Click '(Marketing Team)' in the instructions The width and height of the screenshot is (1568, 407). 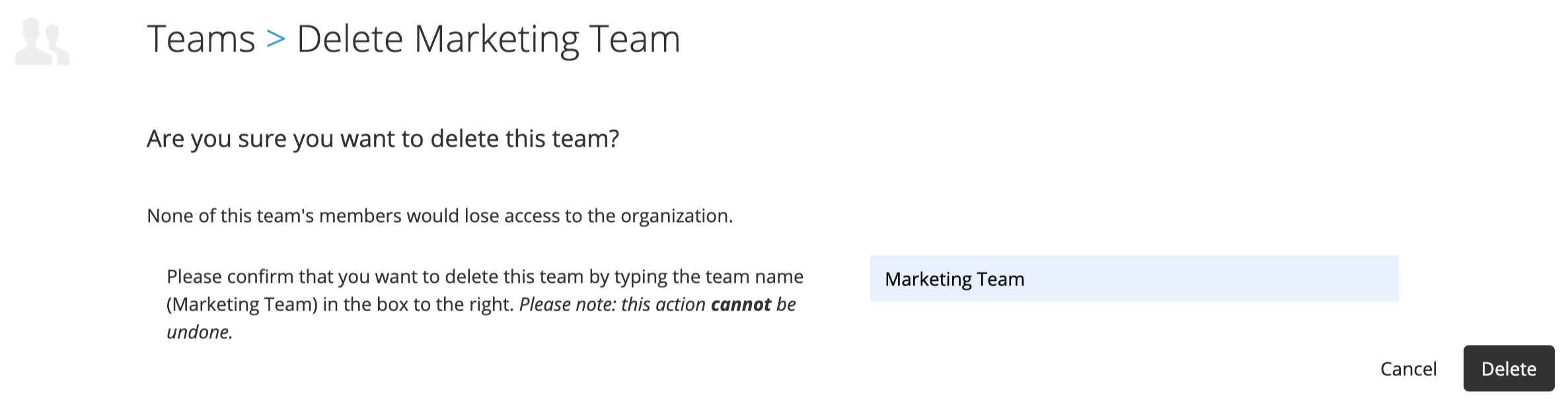(243, 305)
